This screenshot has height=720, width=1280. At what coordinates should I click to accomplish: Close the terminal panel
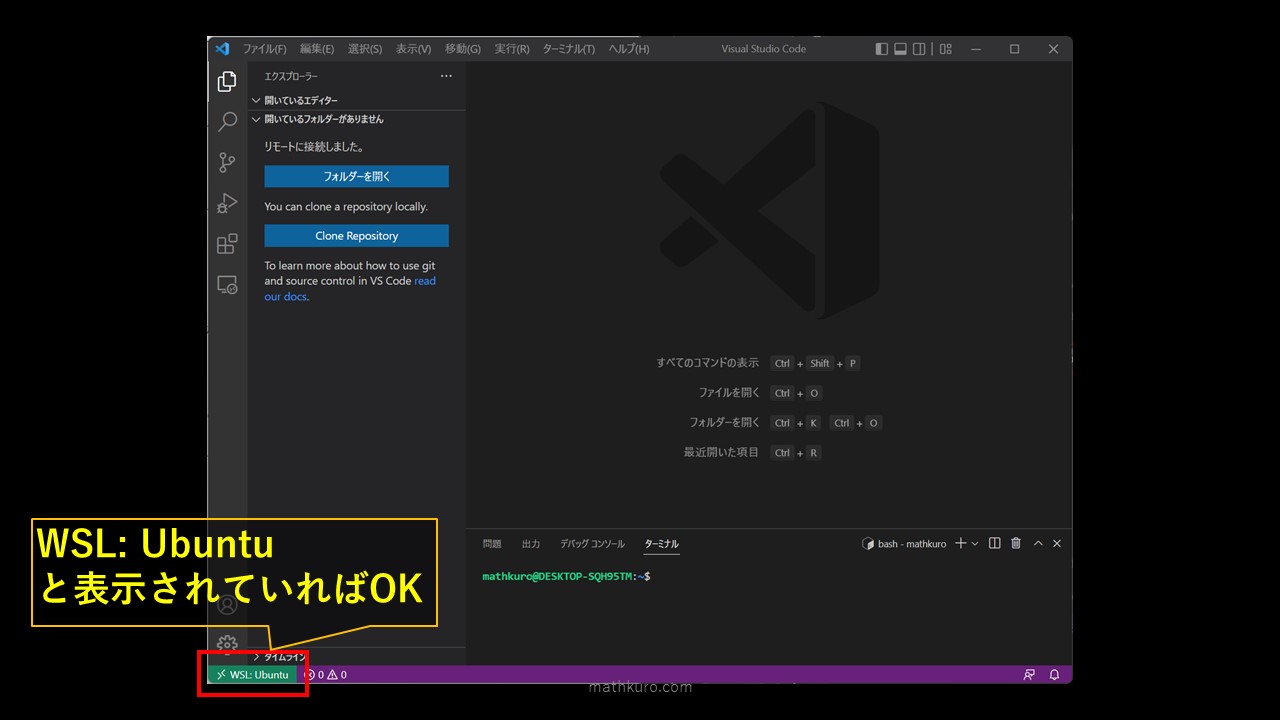pyautogui.click(x=1057, y=543)
